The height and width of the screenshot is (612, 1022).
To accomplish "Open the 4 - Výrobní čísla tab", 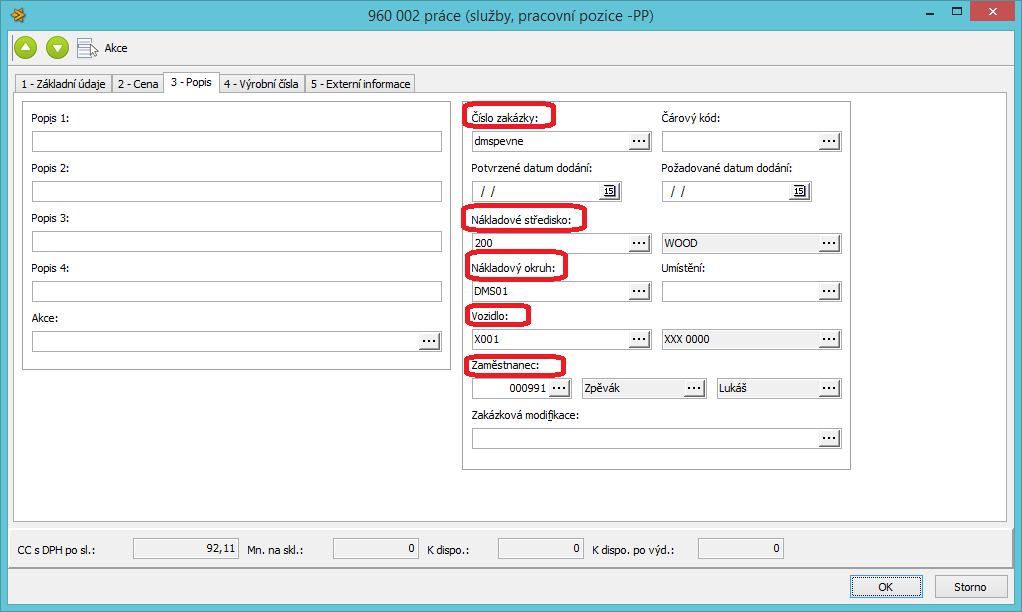I will 261,84.
